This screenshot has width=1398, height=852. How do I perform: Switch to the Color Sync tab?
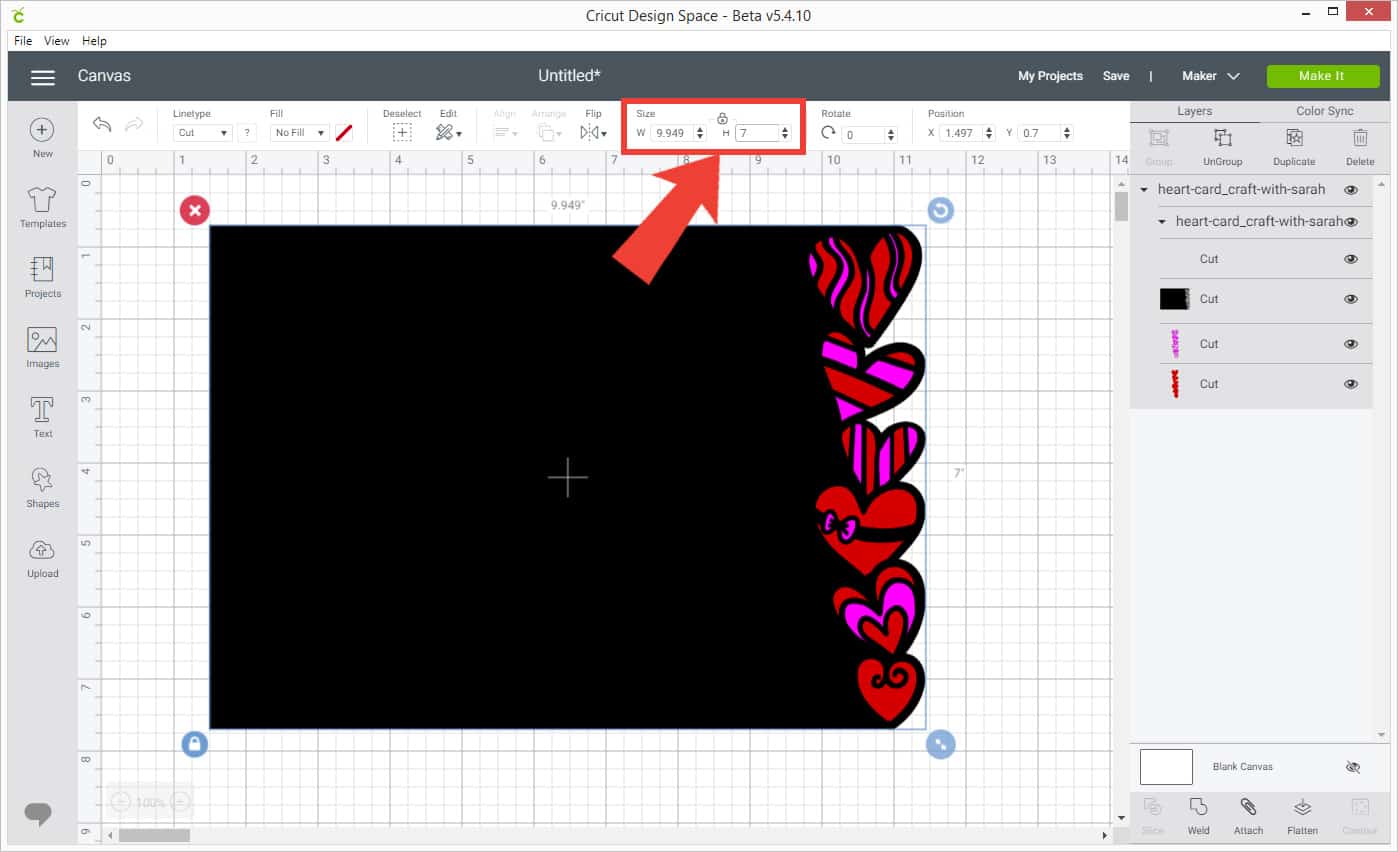(1324, 111)
